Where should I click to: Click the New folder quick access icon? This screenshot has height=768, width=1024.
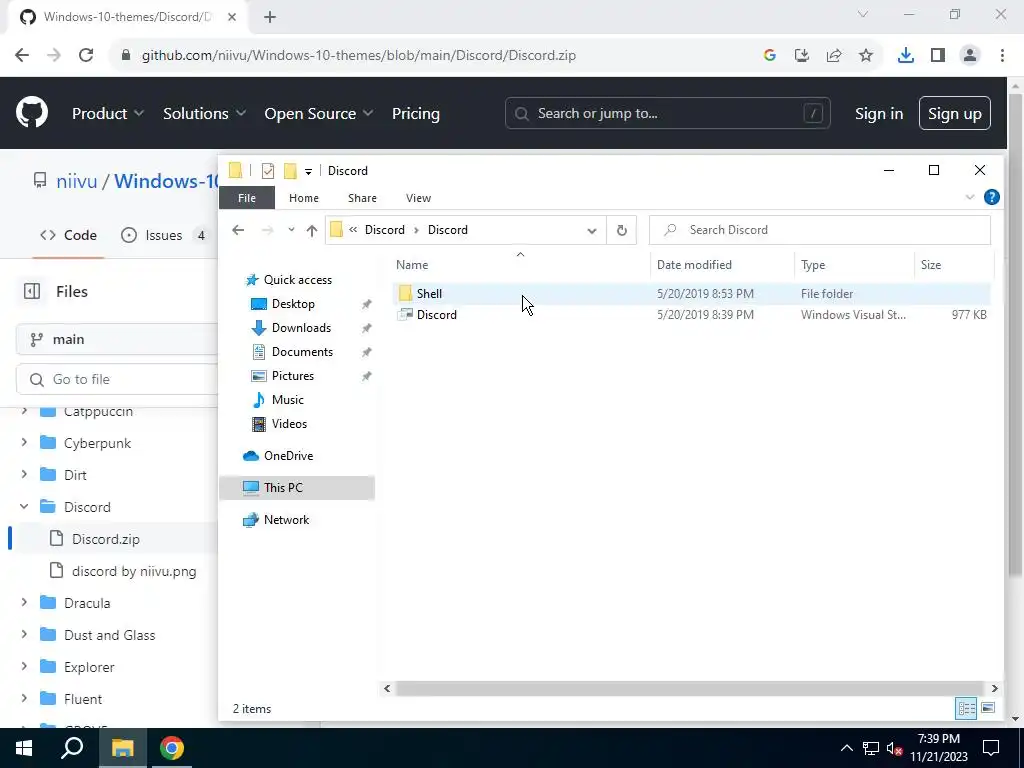(x=290, y=171)
